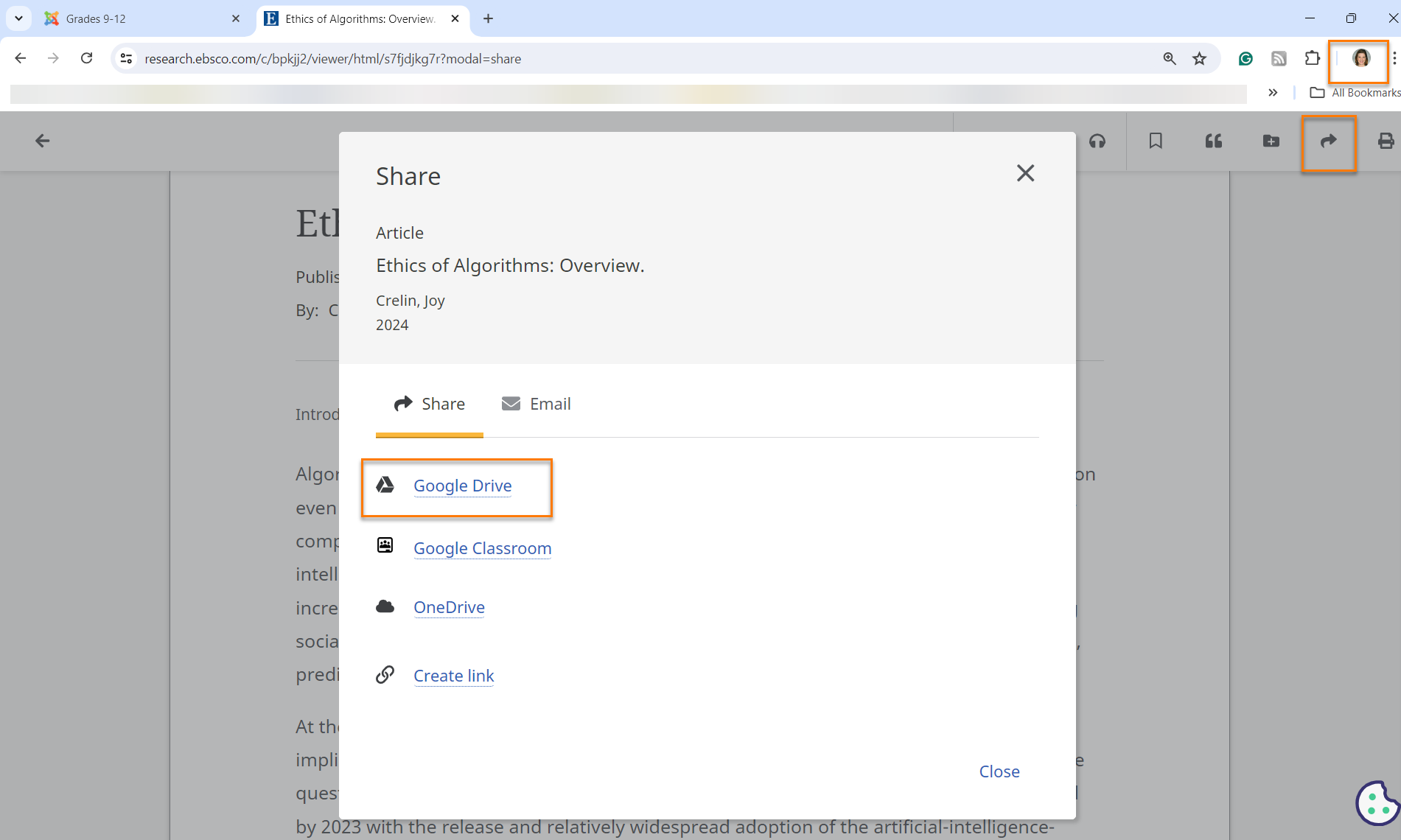Click the Close button in the dialog
The width and height of the screenshot is (1401, 840).
point(999,771)
